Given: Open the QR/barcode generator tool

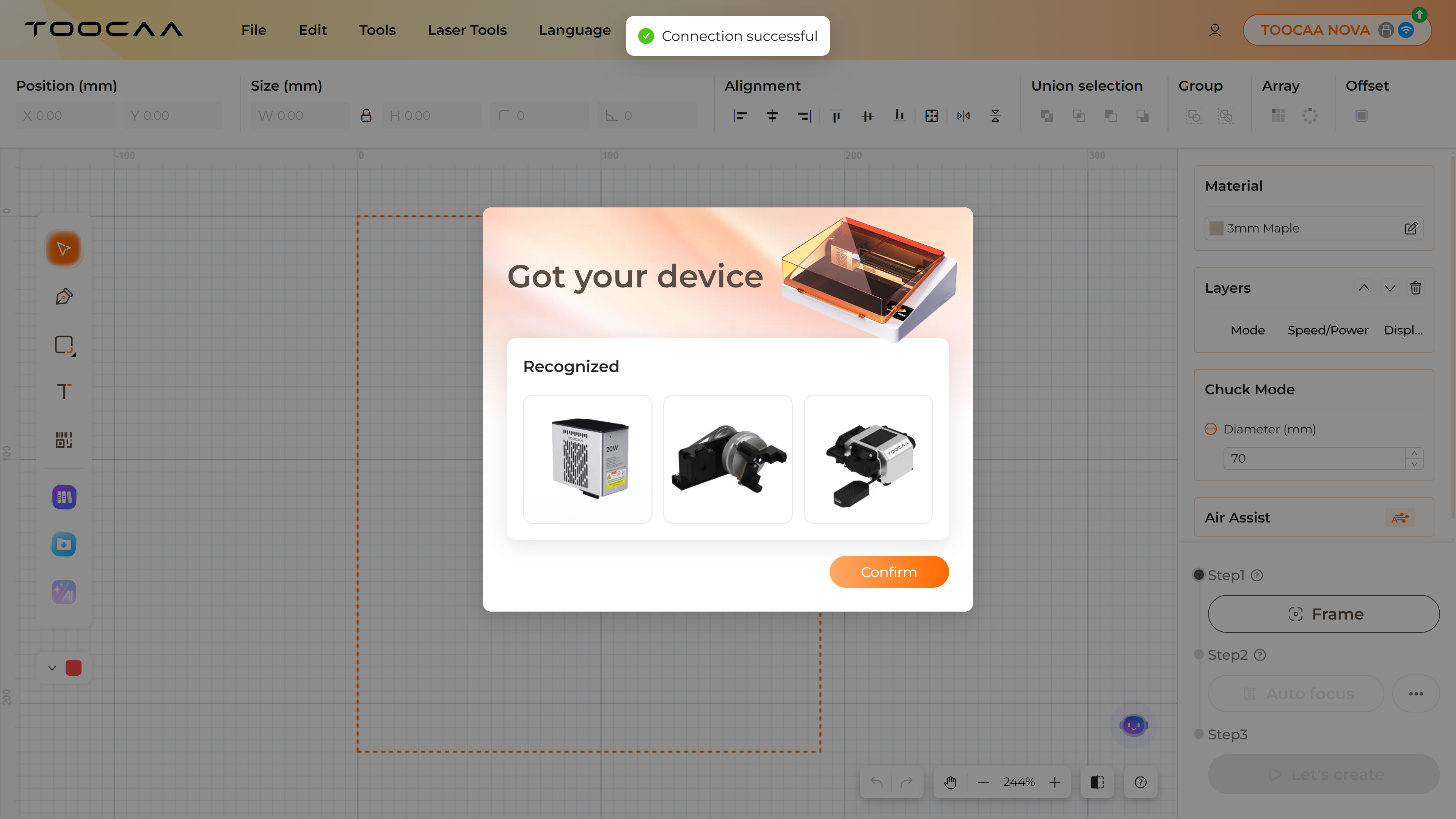Looking at the screenshot, I should click(64, 440).
